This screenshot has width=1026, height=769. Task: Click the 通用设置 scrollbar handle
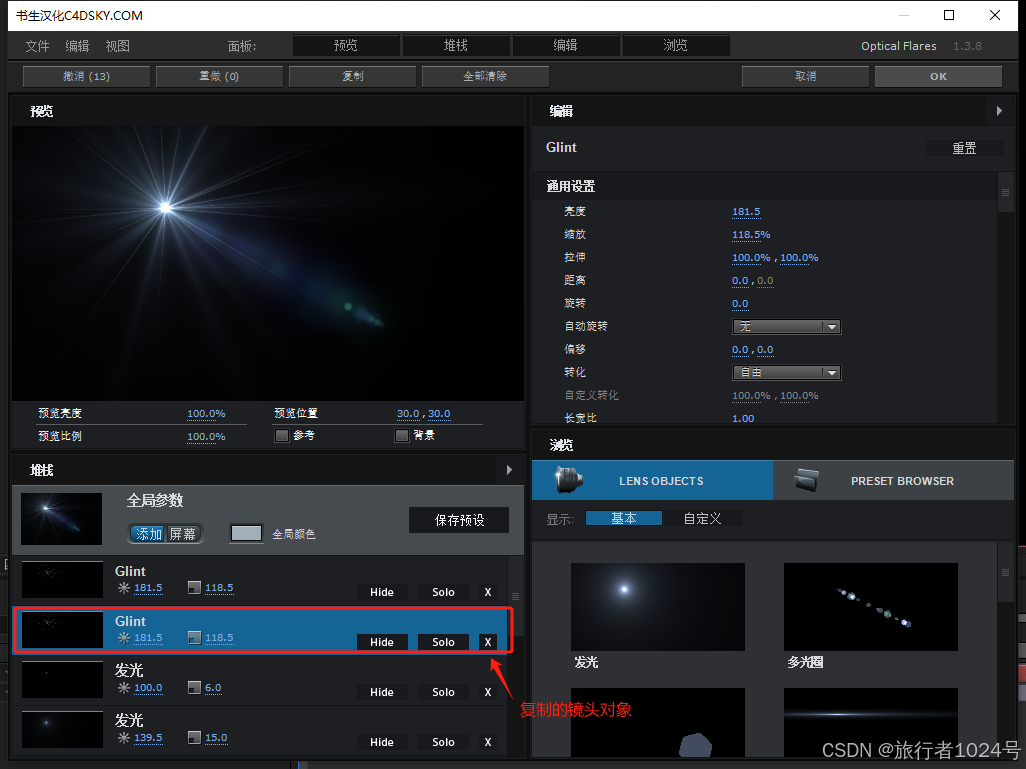(1006, 192)
